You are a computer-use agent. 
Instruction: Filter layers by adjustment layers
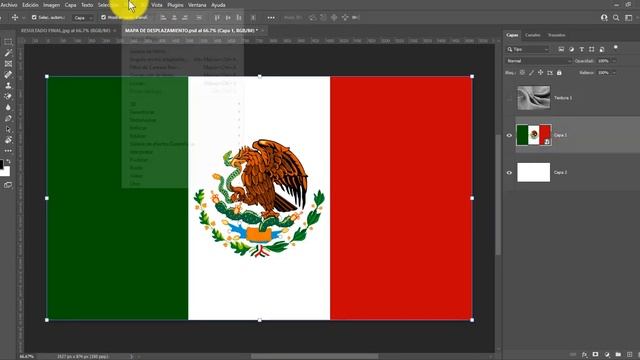pos(571,49)
